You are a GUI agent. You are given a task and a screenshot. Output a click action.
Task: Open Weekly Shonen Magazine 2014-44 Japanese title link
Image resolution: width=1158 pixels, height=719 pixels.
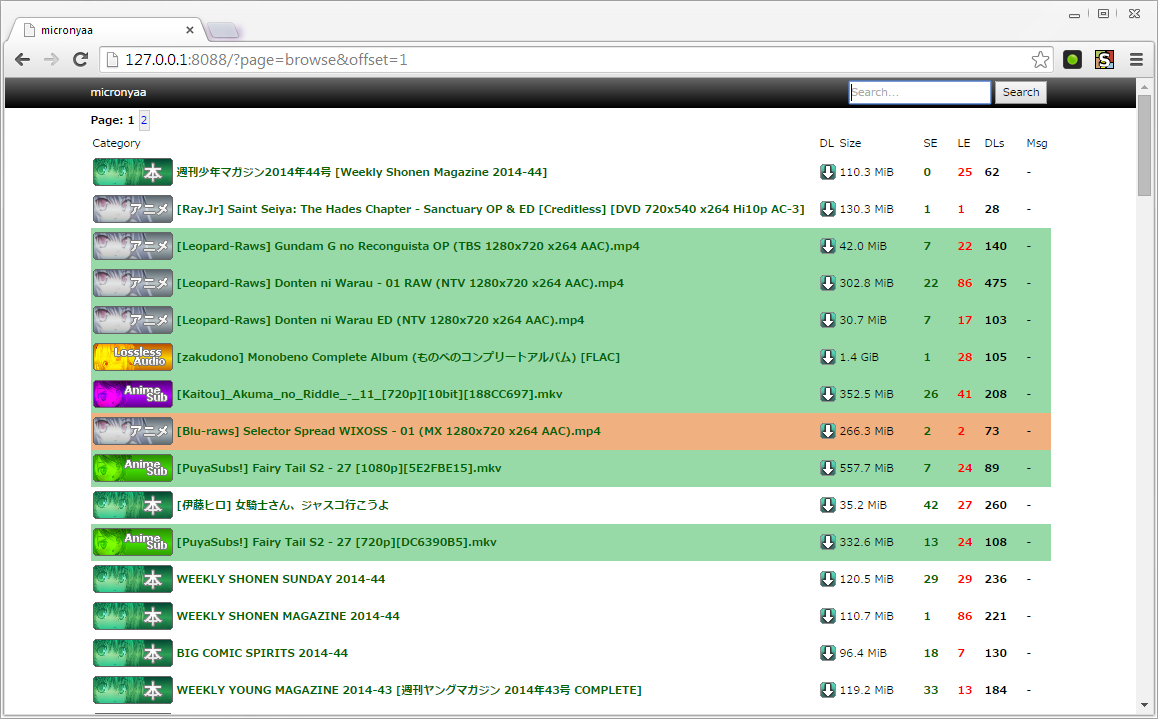[362, 172]
